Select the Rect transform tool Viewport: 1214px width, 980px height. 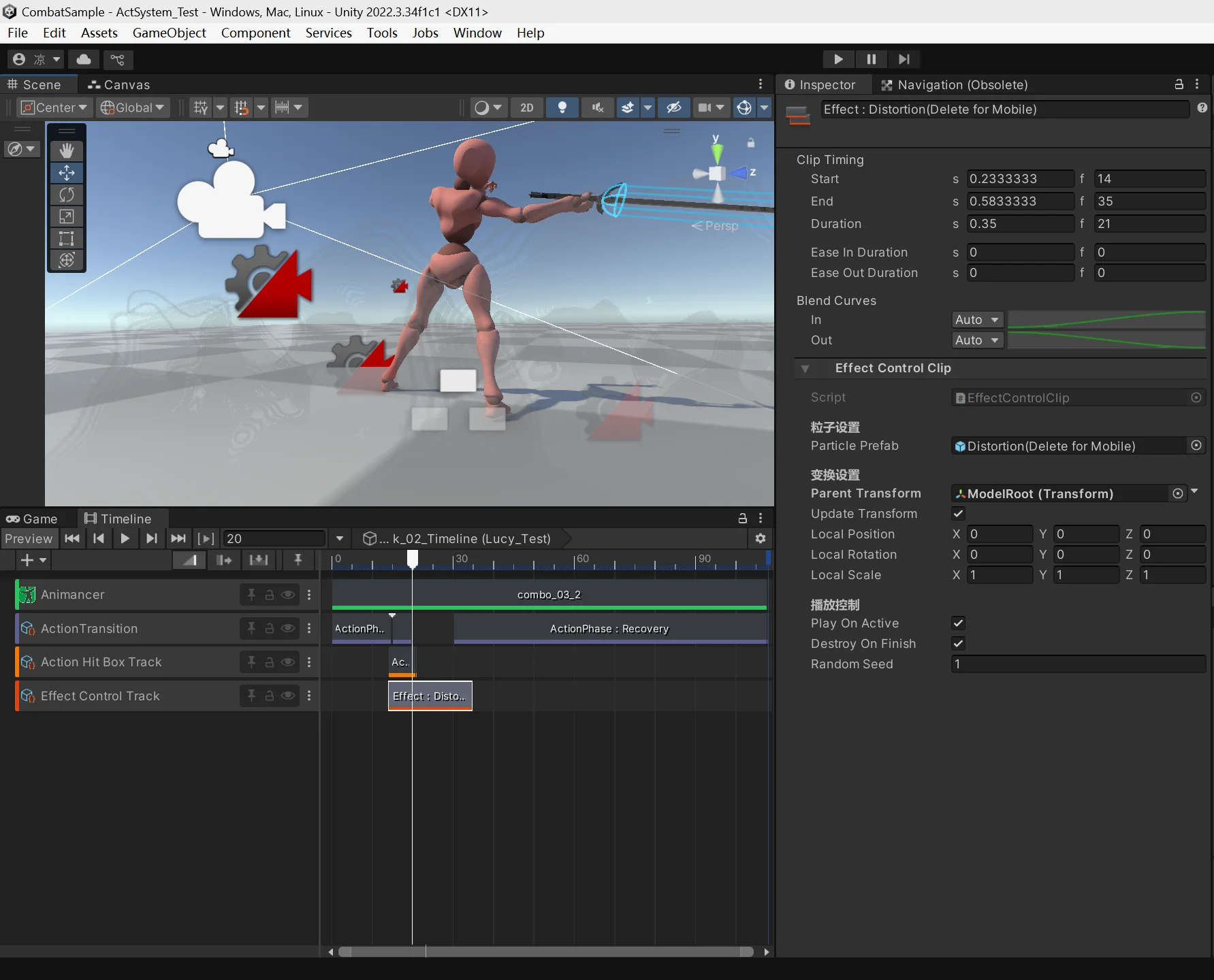pyautogui.click(x=67, y=238)
